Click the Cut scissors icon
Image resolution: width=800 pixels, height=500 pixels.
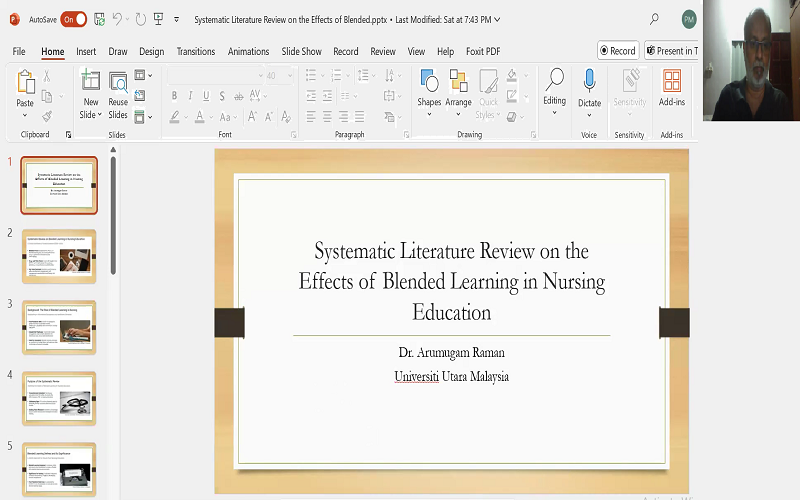click(47, 76)
